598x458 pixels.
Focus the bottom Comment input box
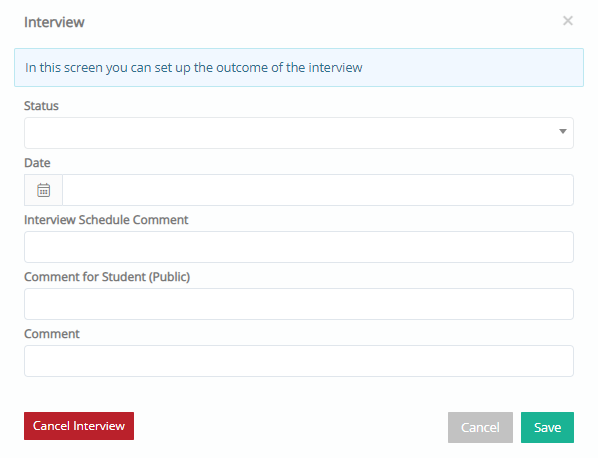(299, 361)
